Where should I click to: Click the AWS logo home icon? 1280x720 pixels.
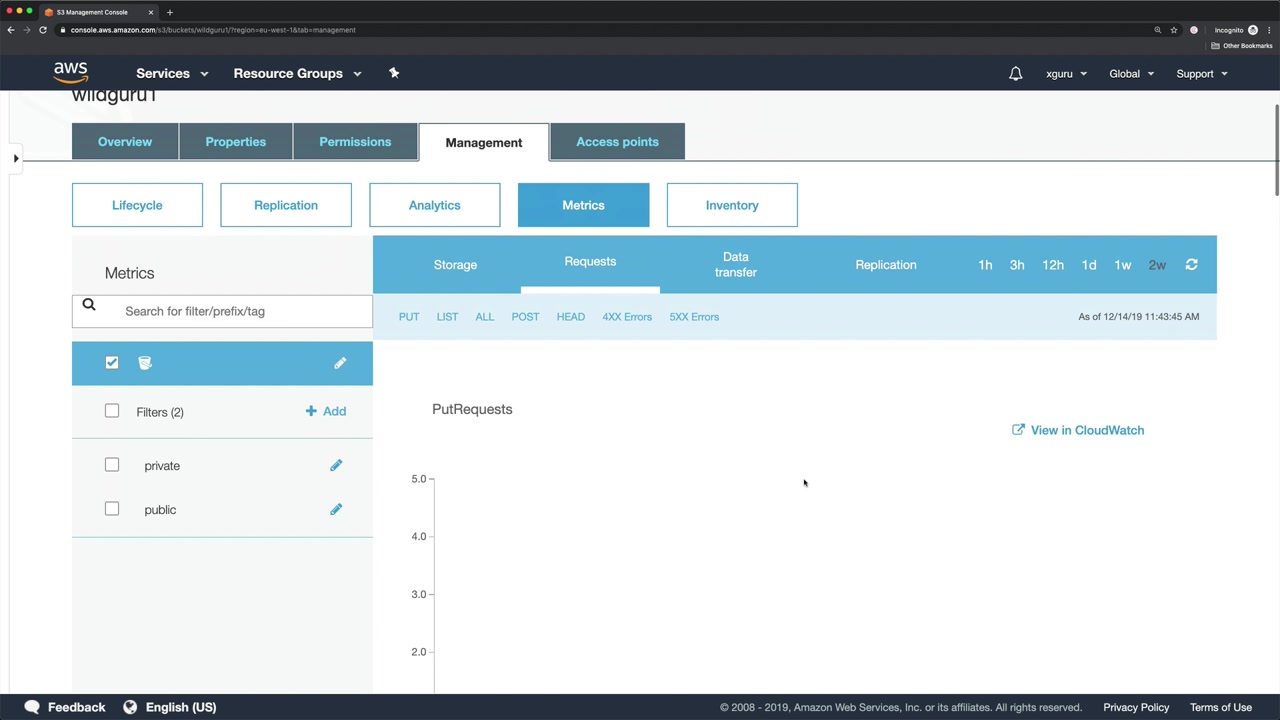(71, 73)
